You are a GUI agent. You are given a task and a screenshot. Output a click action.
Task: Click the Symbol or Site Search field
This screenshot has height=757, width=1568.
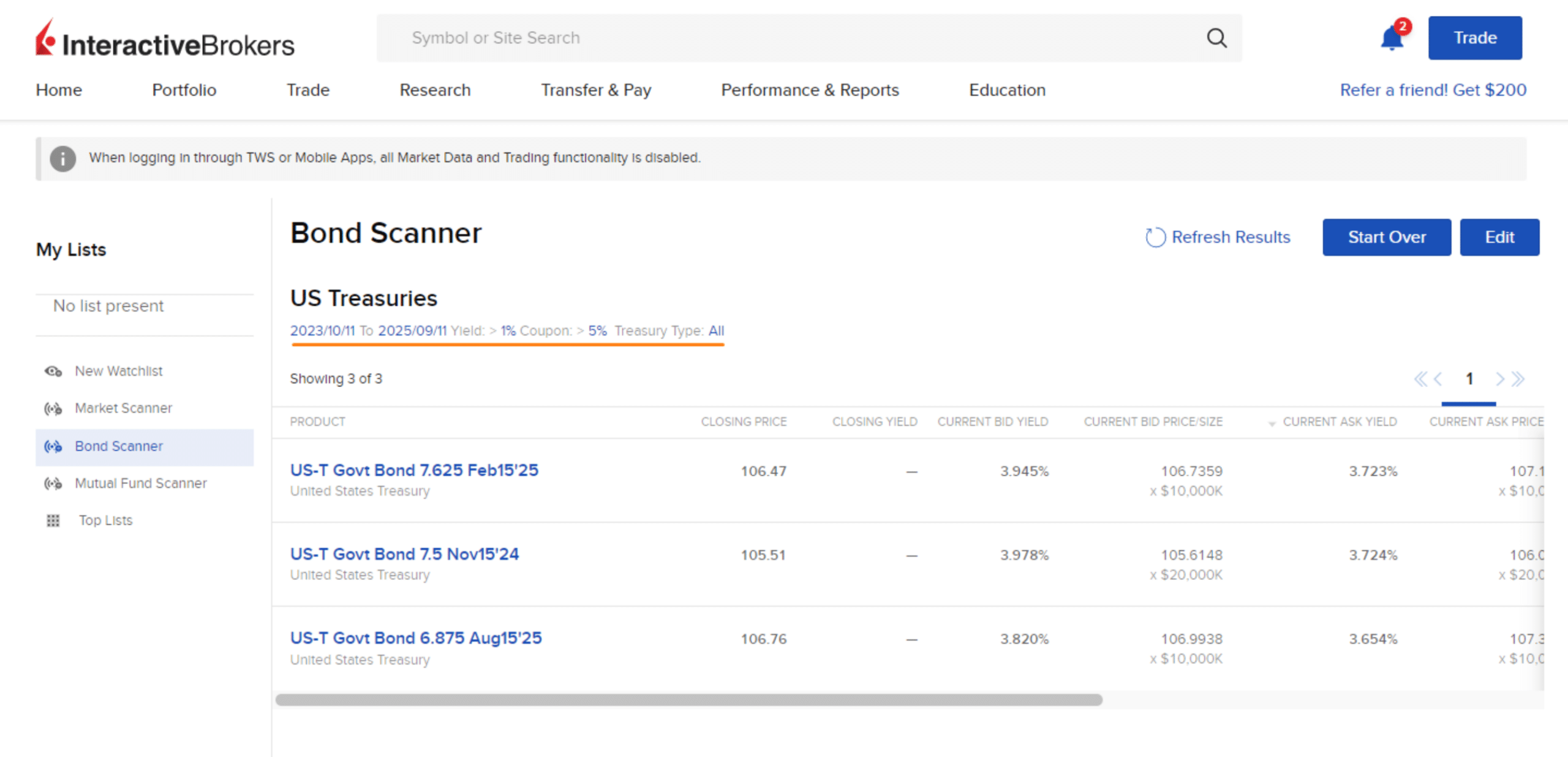(809, 38)
